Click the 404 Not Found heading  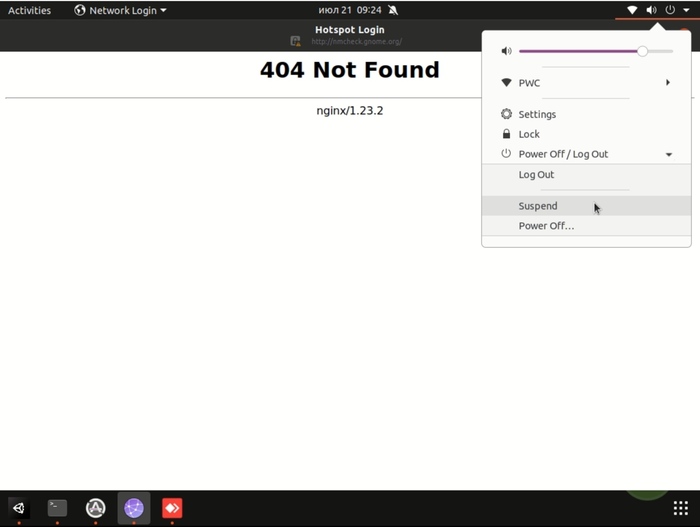(350, 70)
